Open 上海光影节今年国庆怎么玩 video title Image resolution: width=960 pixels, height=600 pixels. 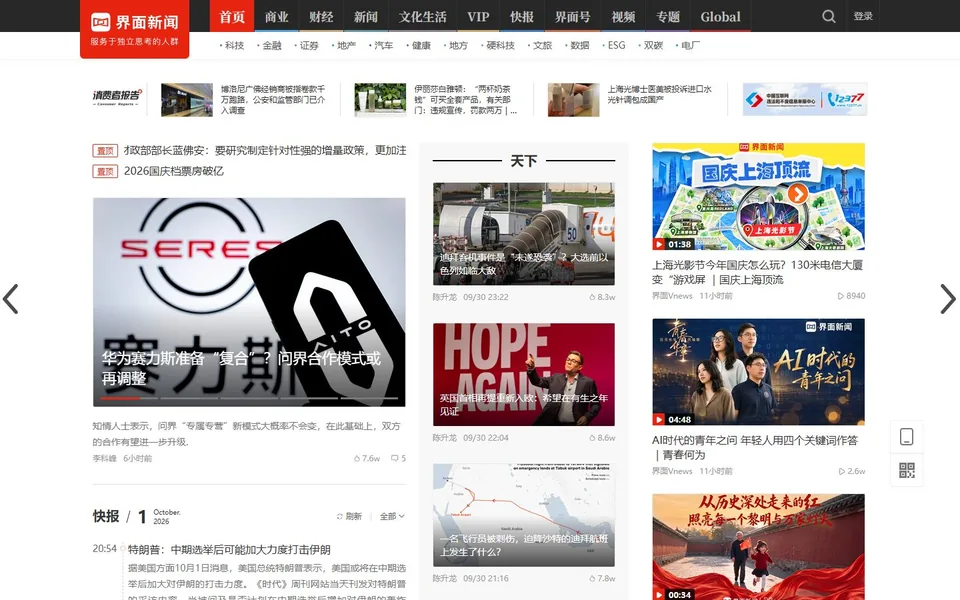coord(757,272)
